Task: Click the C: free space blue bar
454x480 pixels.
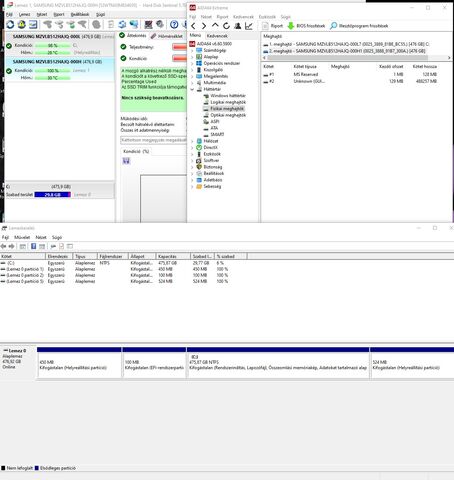Action: point(53,195)
